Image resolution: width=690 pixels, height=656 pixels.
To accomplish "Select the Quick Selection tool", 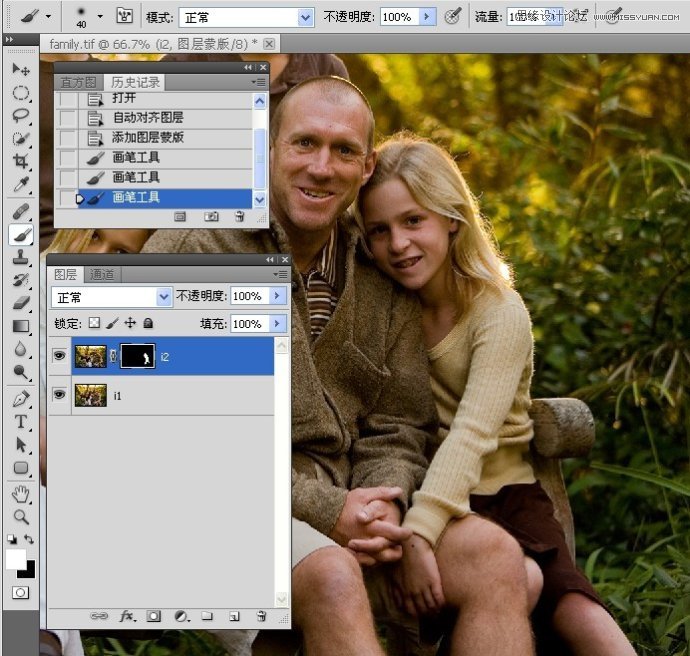I will 21,139.
